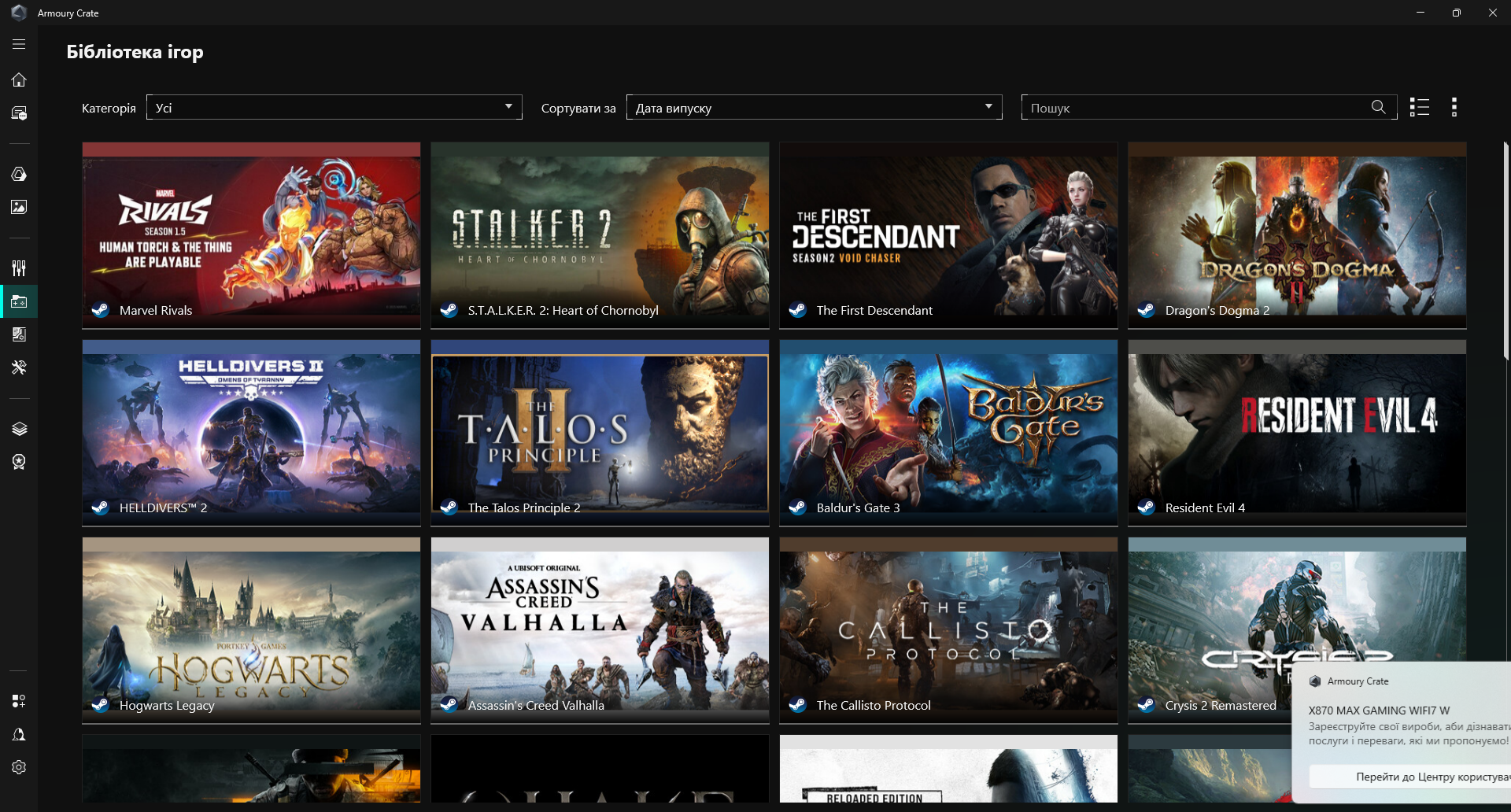Open the circuit-board icon in the sidebar
Image resolution: width=1511 pixels, height=812 pixels.
19,334
